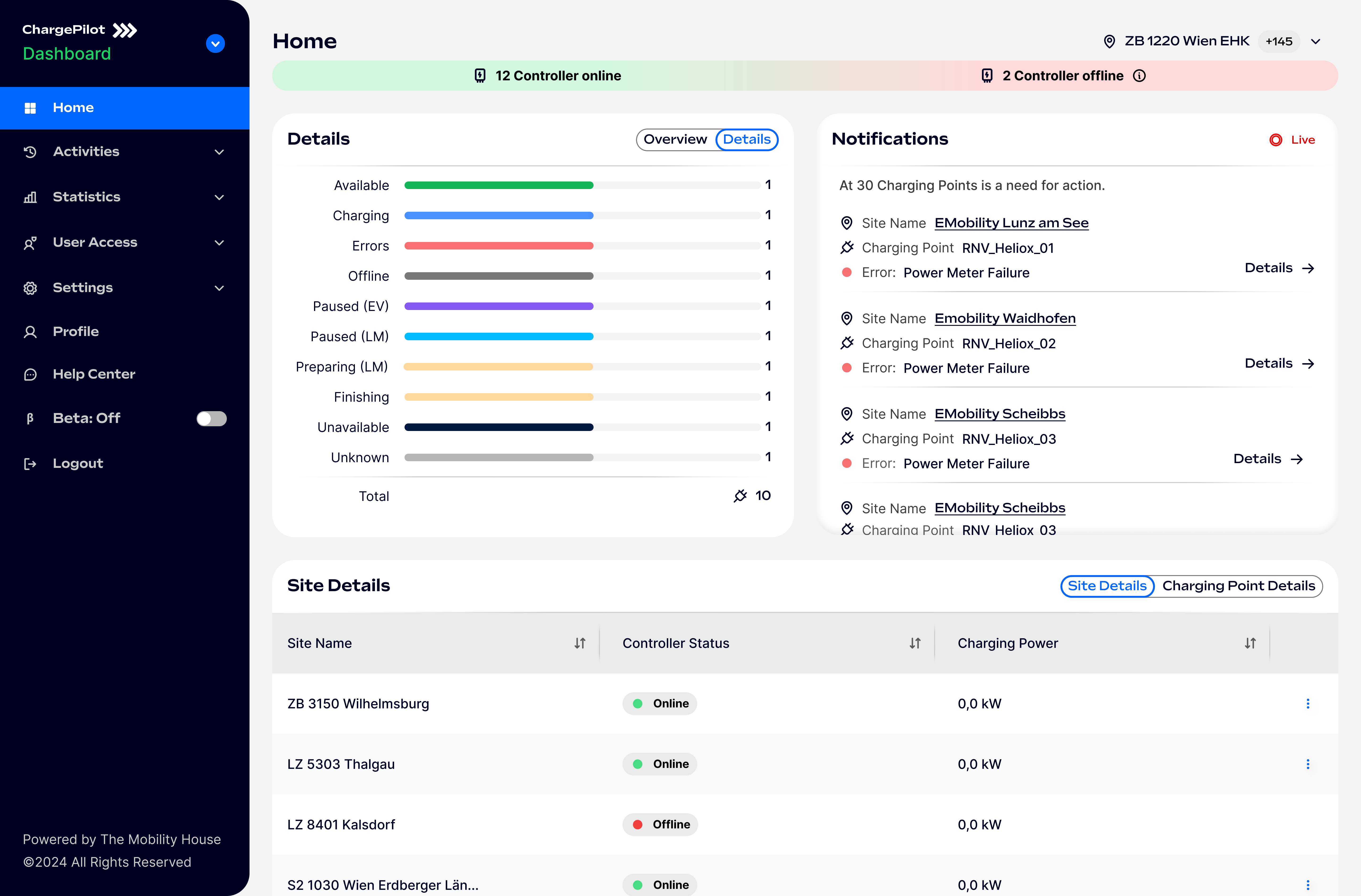The width and height of the screenshot is (1361, 896).
Task: Click the Logout icon in sidebar
Action: (x=30, y=464)
